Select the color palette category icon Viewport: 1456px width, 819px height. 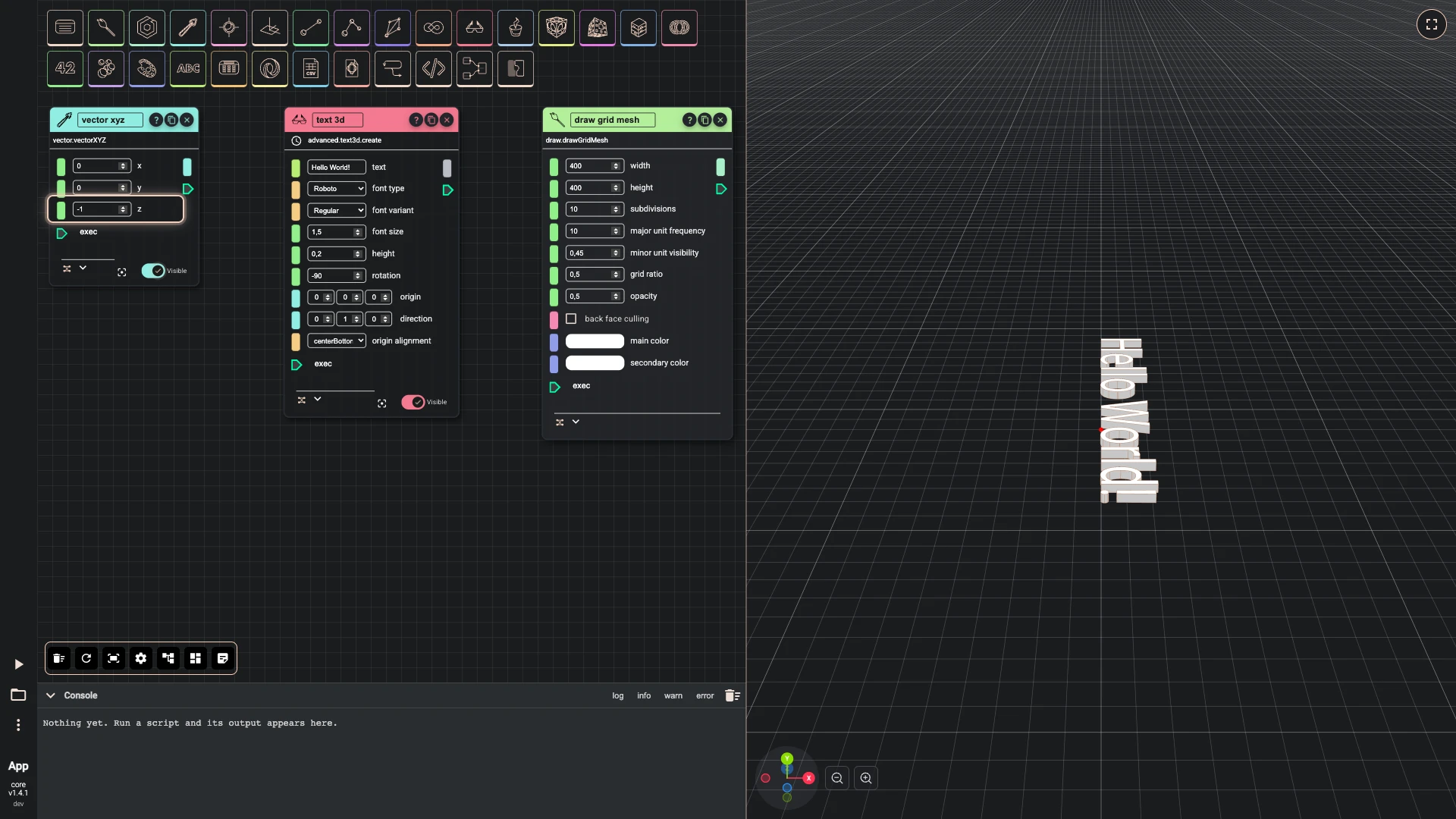coord(147,68)
